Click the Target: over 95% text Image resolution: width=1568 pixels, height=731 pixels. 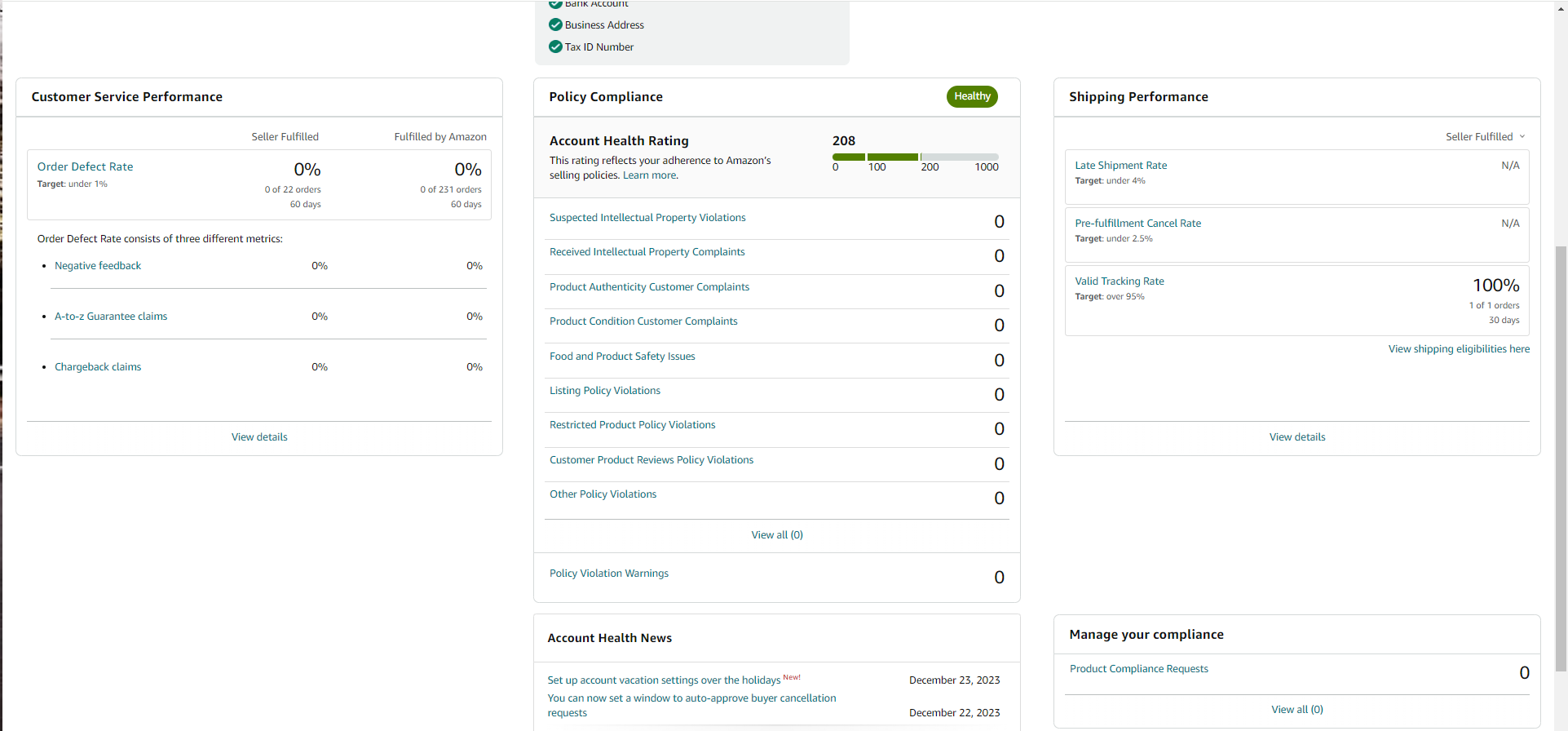(x=1110, y=297)
